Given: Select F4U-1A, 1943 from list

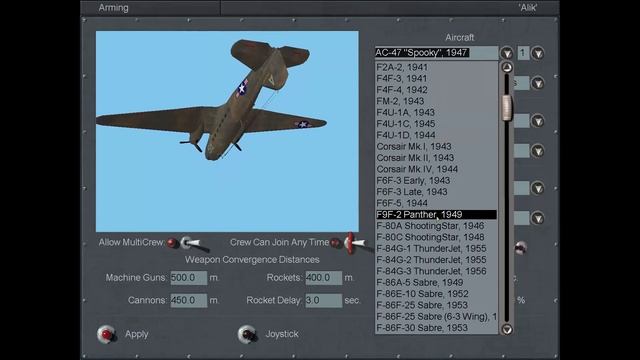Looking at the screenshot, I should (436, 113).
